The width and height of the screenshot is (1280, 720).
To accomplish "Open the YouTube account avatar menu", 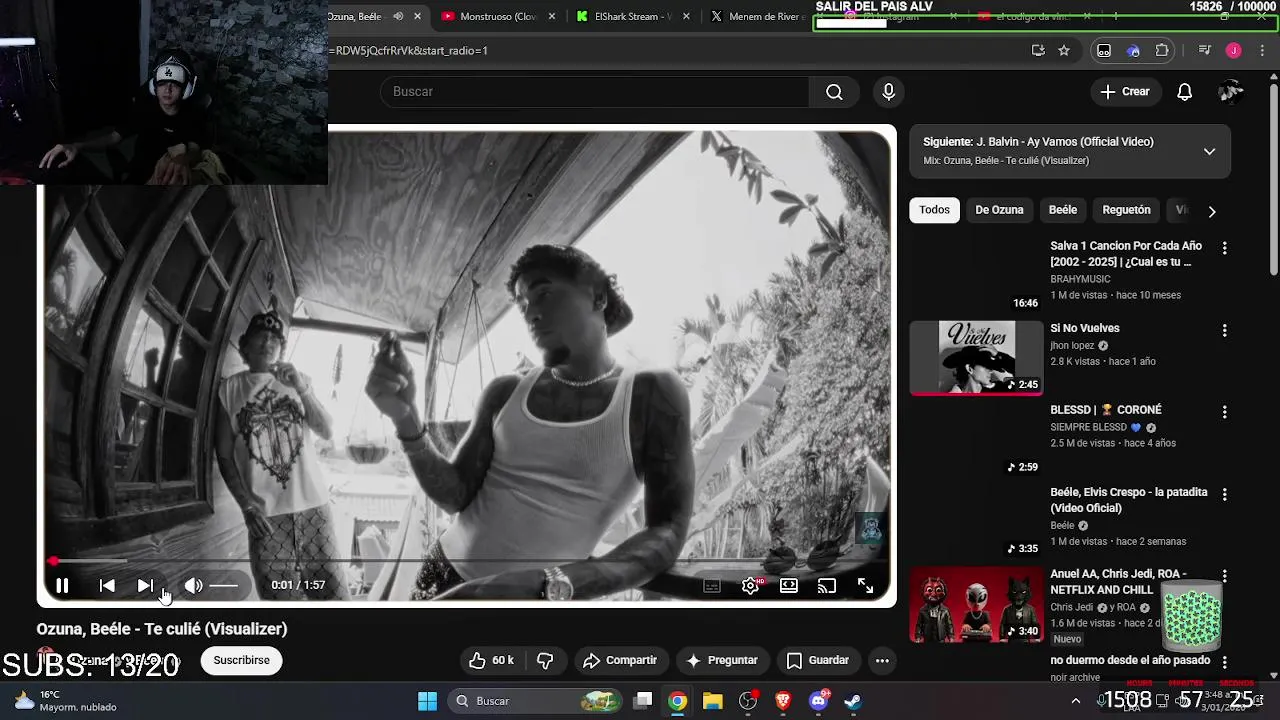I will click(x=1231, y=92).
